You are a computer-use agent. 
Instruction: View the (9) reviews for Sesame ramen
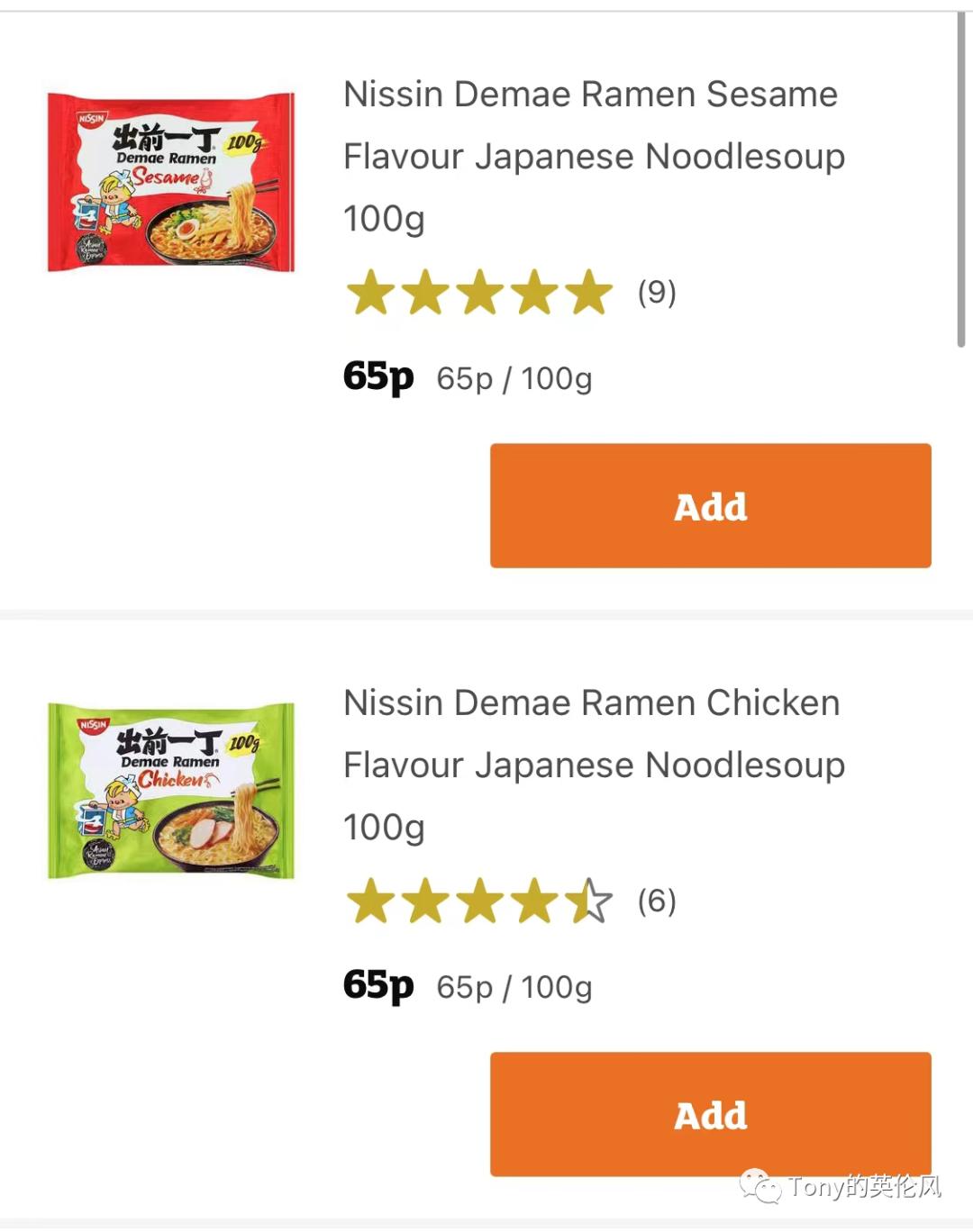(x=657, y=293)
